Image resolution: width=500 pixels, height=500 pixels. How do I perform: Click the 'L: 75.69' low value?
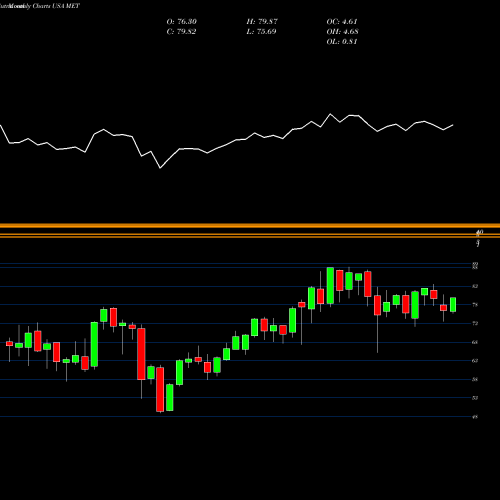pos(261,32)
